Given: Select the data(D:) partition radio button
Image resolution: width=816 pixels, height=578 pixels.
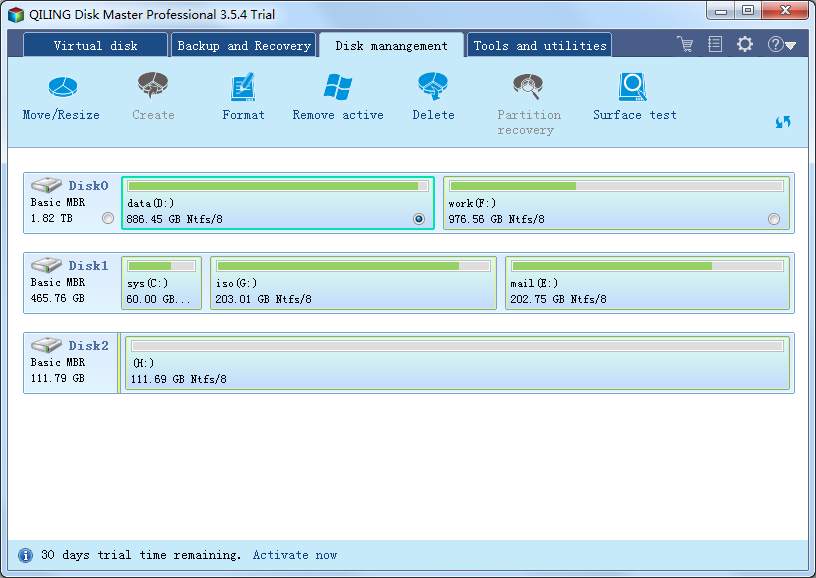Looking at the screenshot, I should (418, 219).
